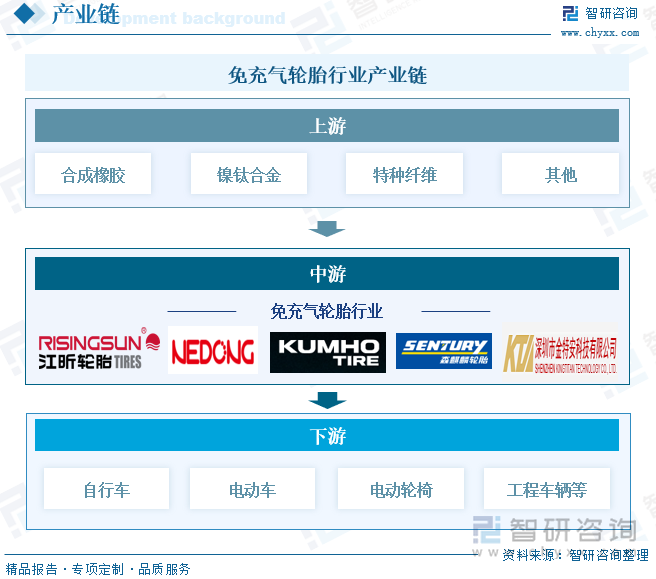Click the KUMHO TIRE logo
The width and height of the screenshot is (656, 579).
pyautogui.click(x=328, y=352)
